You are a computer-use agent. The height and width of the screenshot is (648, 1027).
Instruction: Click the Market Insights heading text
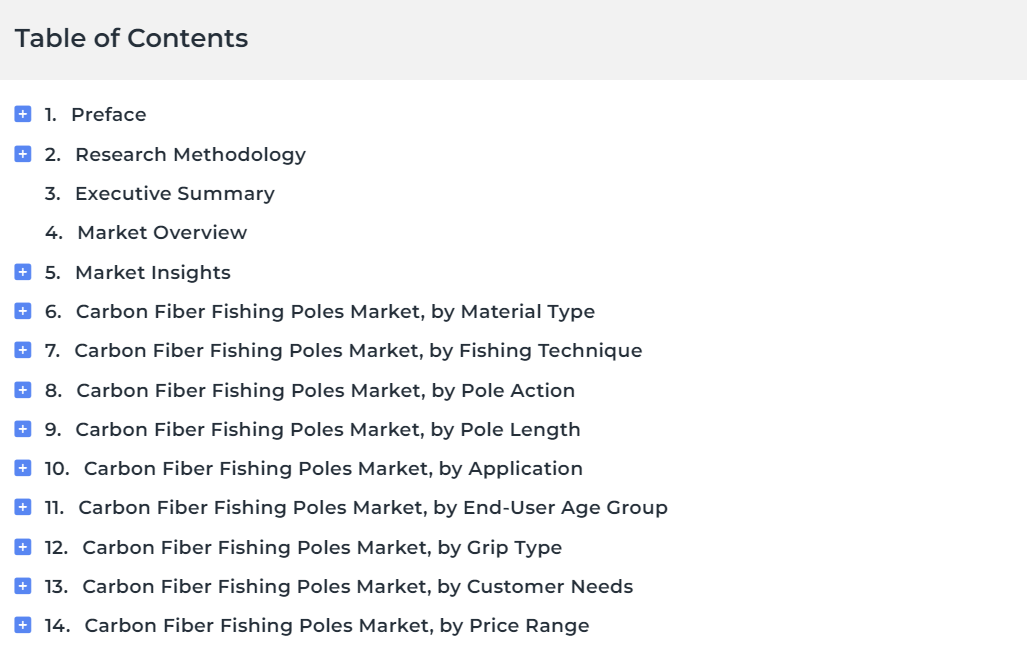pos(153,273)
